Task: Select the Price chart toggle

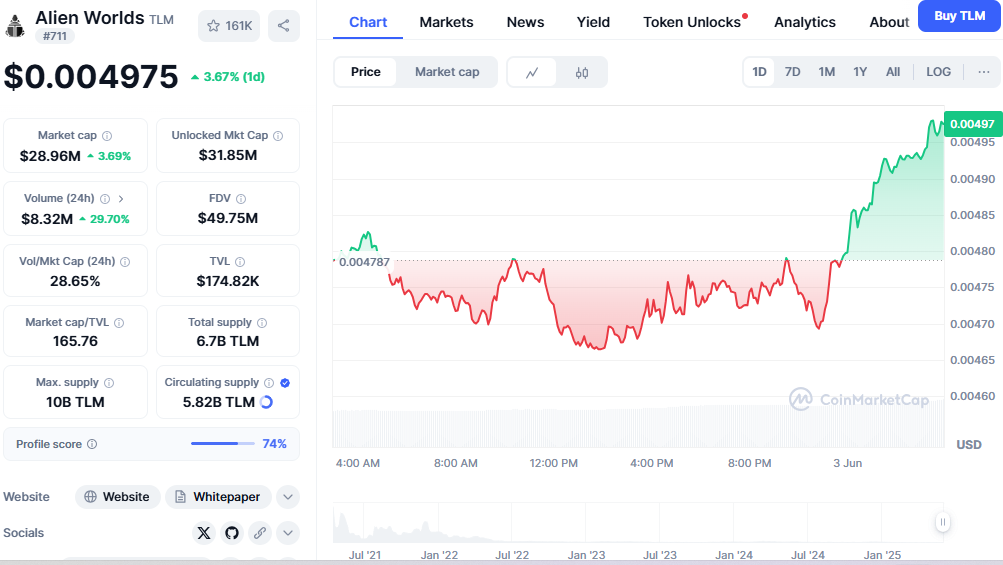Action: point(366,72)
